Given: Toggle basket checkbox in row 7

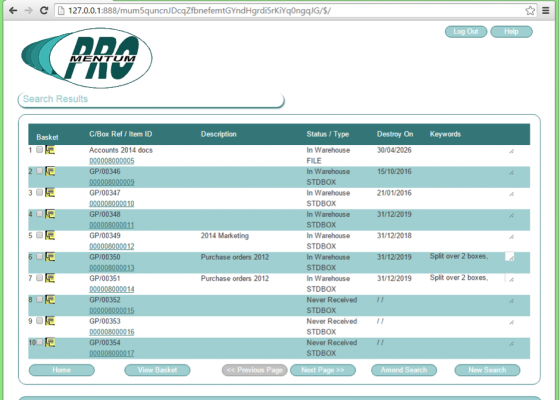Looking at the screenshot, I should tap(39, 278).
